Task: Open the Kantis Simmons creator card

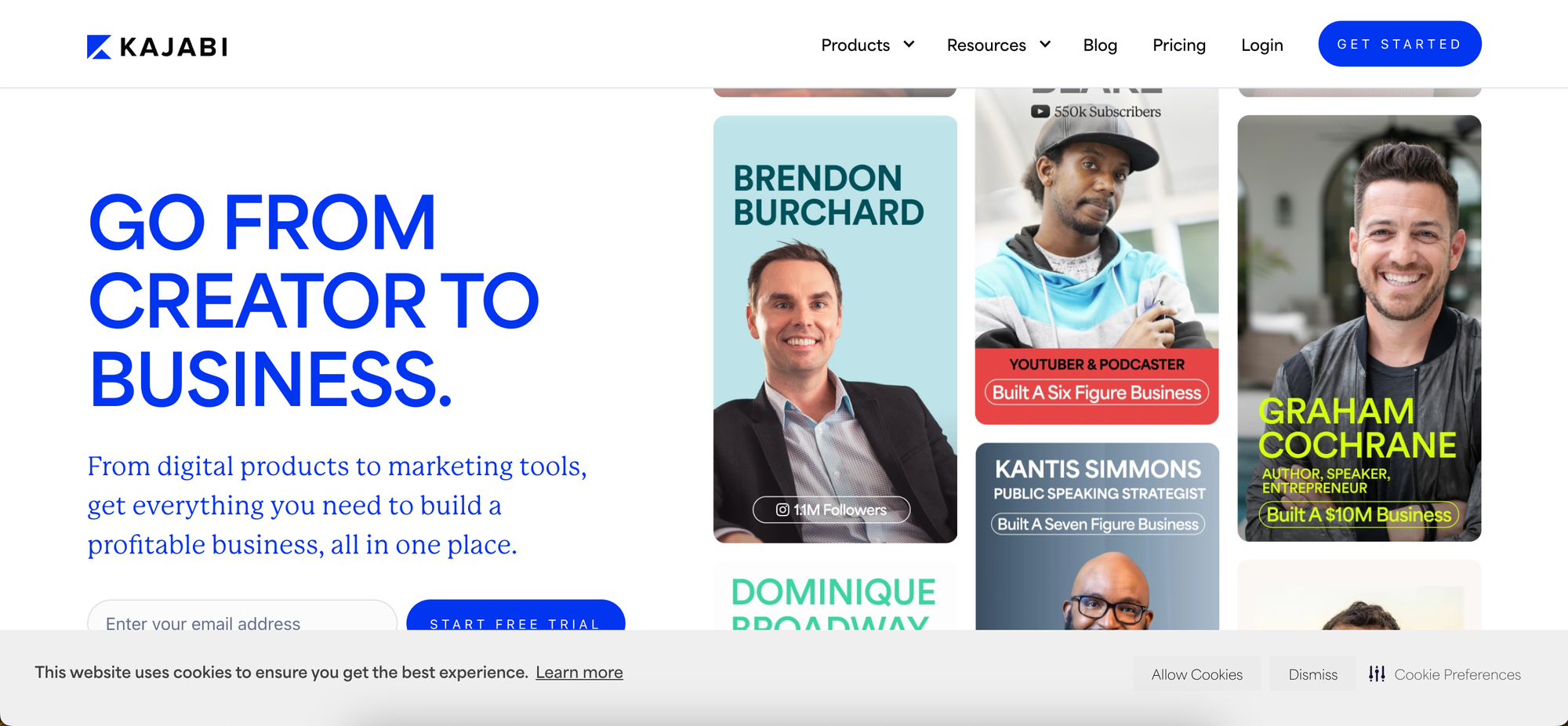Action: pos(1097,536)
